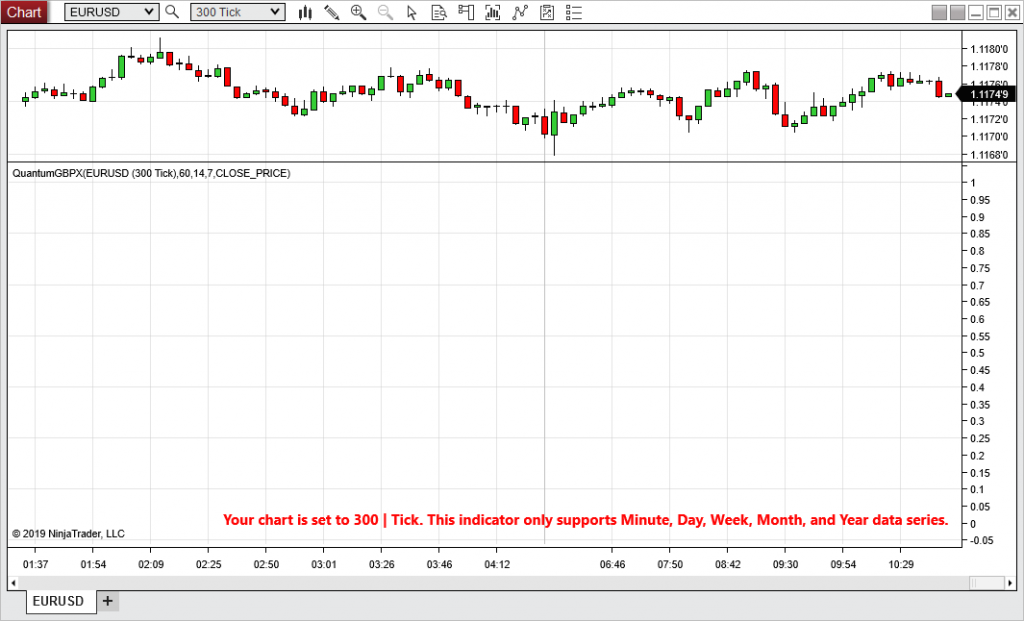The height and width of the screenshot is (621, 1024).
Task: Open the drawing tools pencil icon
Action: click(x=332, y=12)
